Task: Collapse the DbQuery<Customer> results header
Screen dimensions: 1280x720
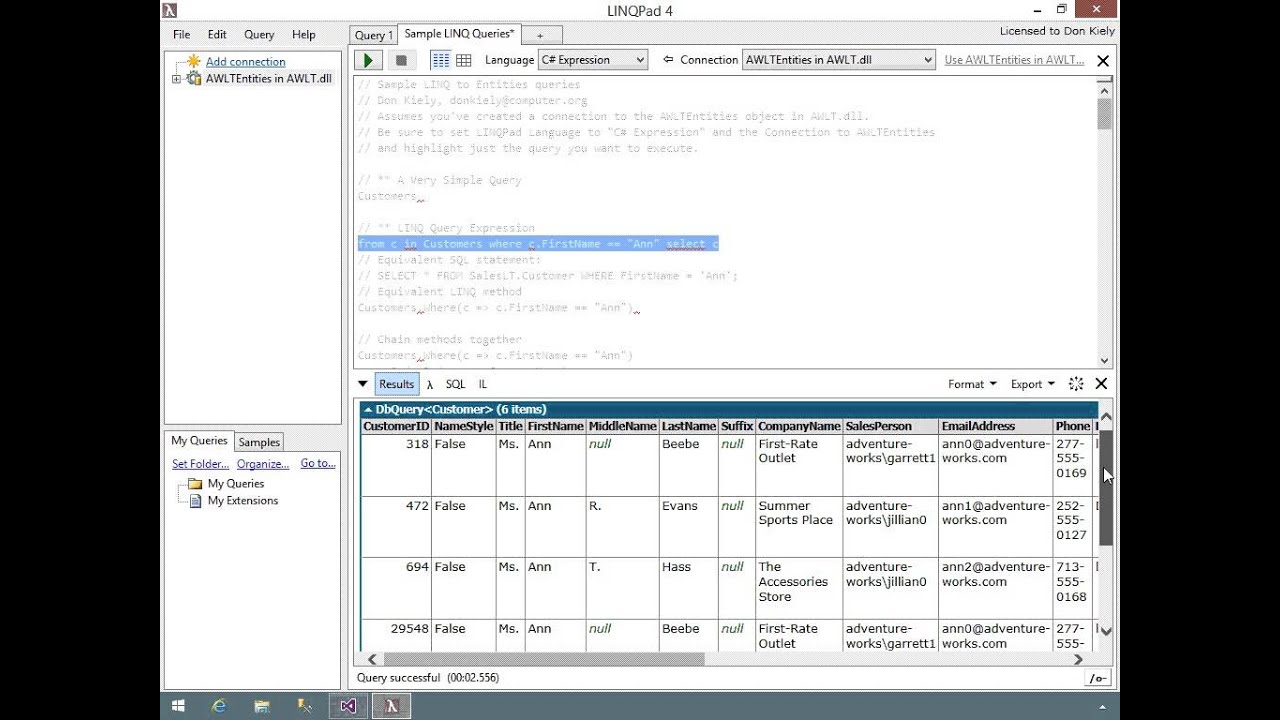Action: 368,409
